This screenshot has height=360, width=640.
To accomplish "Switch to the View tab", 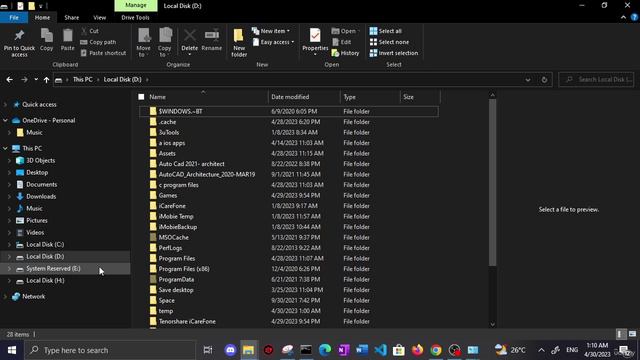I will click(x=100, y=18).
